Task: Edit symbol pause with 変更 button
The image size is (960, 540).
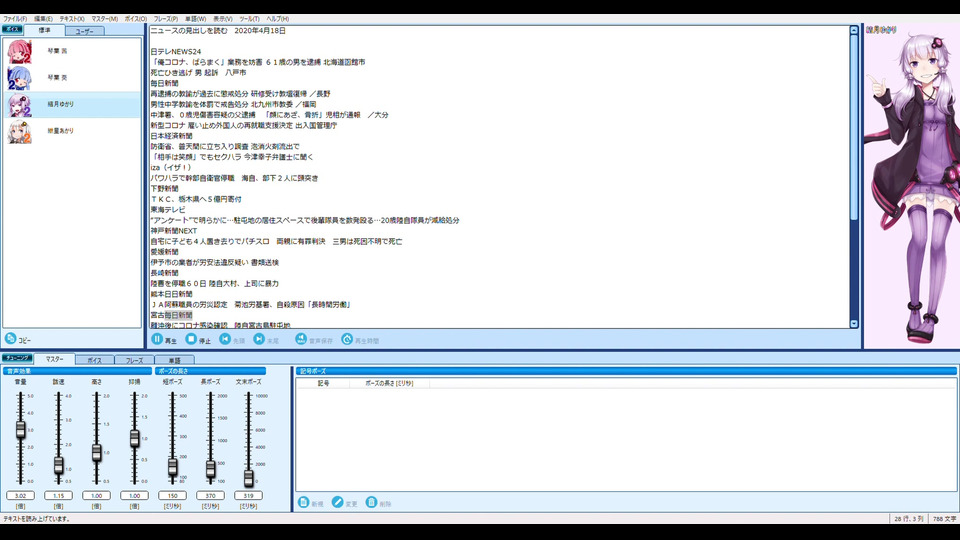Action: tap(345, 503)
